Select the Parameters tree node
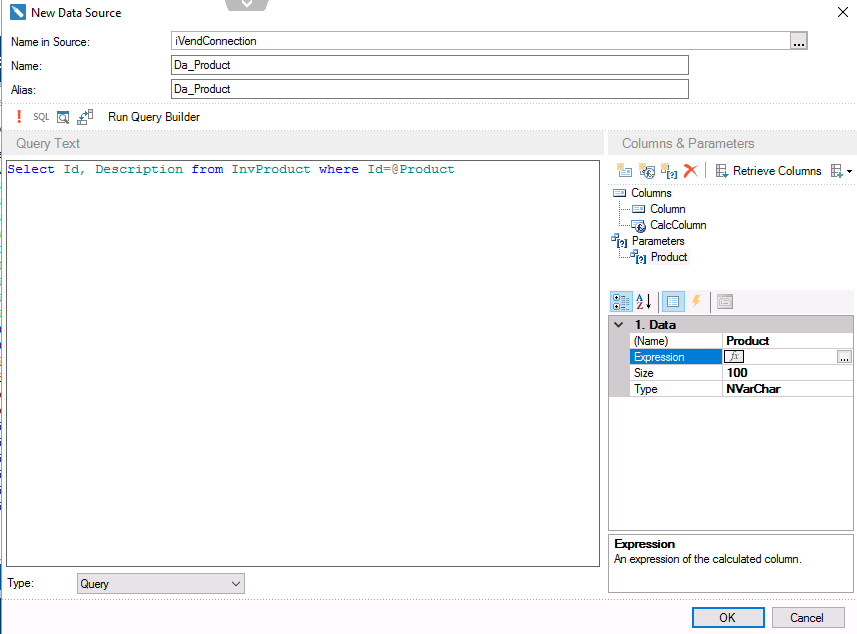Image resolution: width=857 pixels, height=634 pixels. (x=658, y=241)
